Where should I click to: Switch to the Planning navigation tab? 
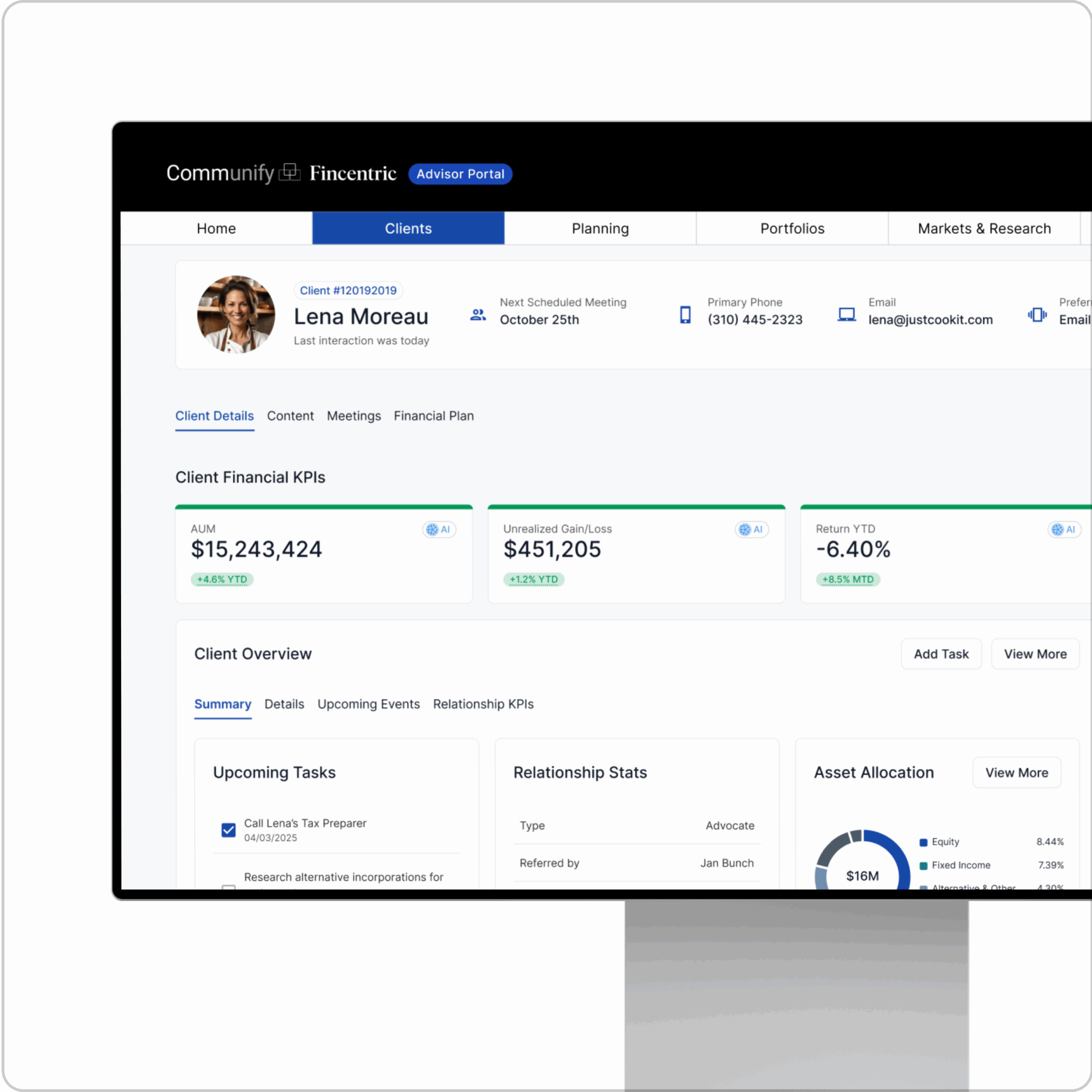point(600,228)
